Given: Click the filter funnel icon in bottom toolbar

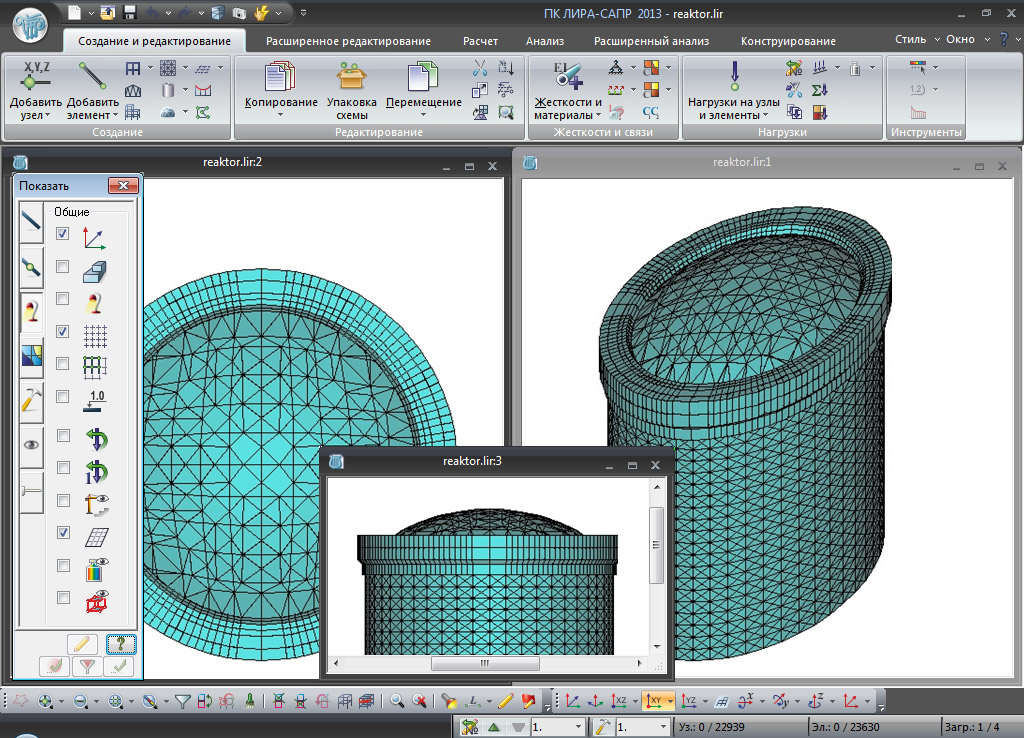Looking at the screenshot, I should pos(183,701).
